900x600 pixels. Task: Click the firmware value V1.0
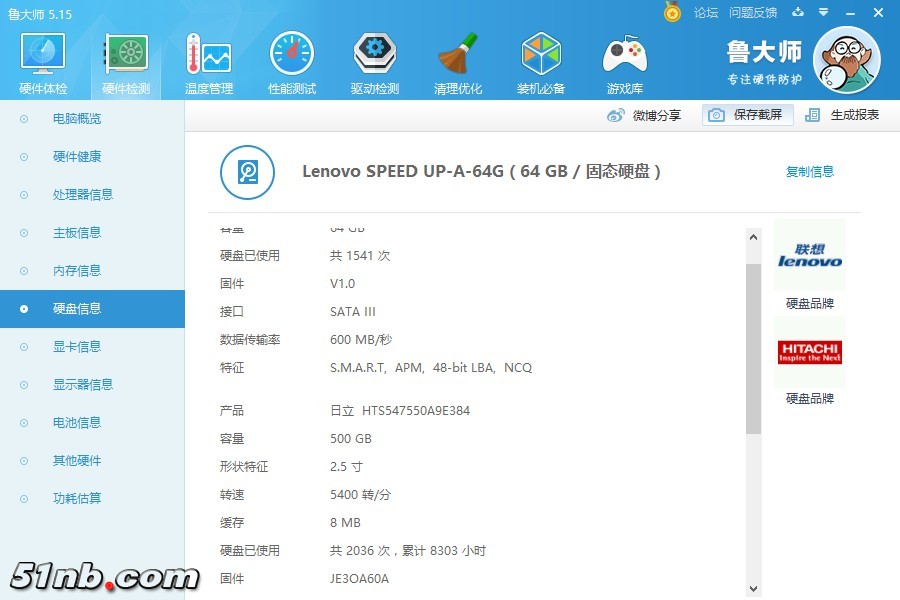[343, 284]
